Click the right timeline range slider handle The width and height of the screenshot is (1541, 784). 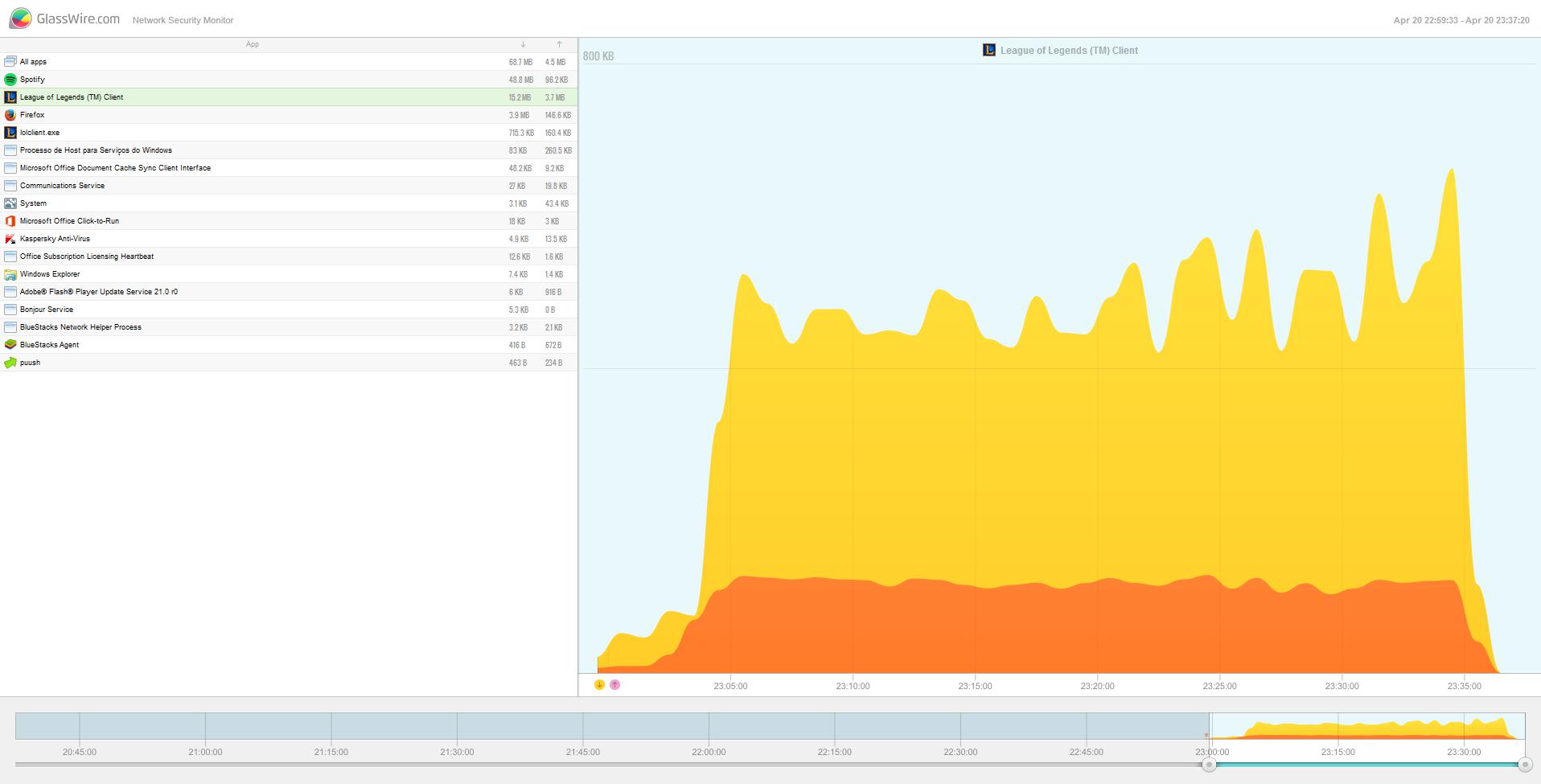[1524, 765]
